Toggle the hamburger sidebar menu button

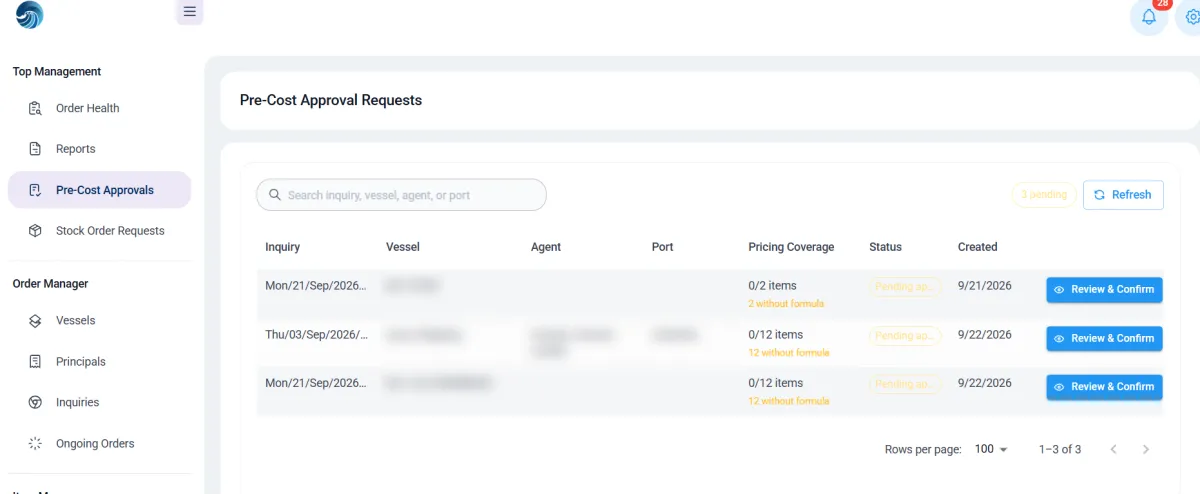[190, 12]
